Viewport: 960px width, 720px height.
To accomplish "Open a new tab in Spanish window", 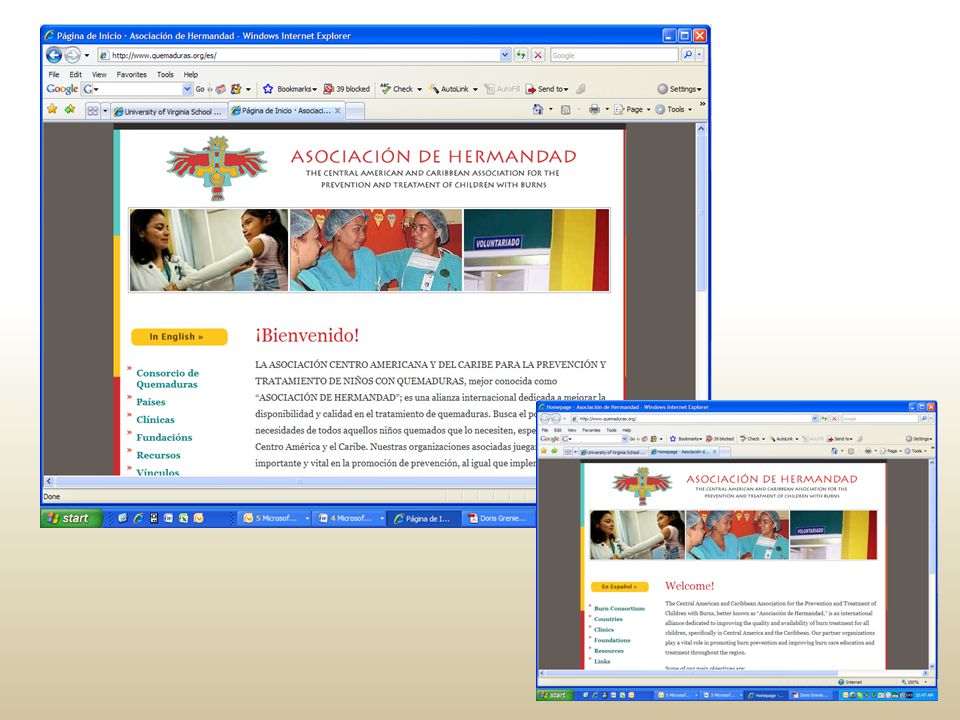I will point(356,111).
